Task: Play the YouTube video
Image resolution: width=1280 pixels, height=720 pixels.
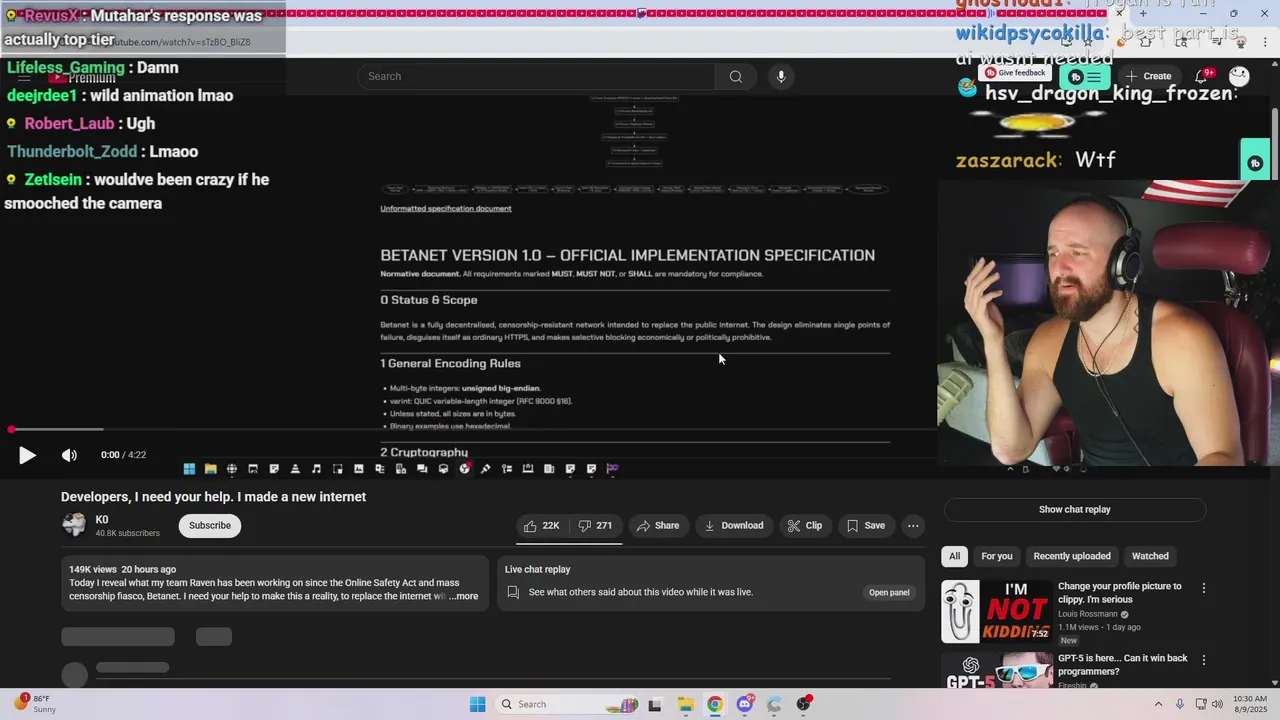Action: point(27,455)
